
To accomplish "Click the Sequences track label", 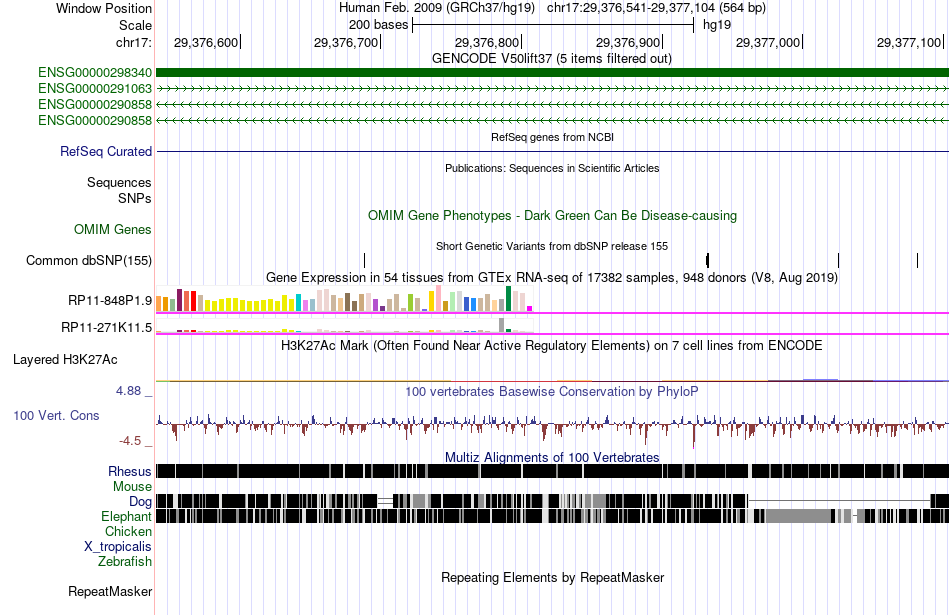I will click(119, 182).
